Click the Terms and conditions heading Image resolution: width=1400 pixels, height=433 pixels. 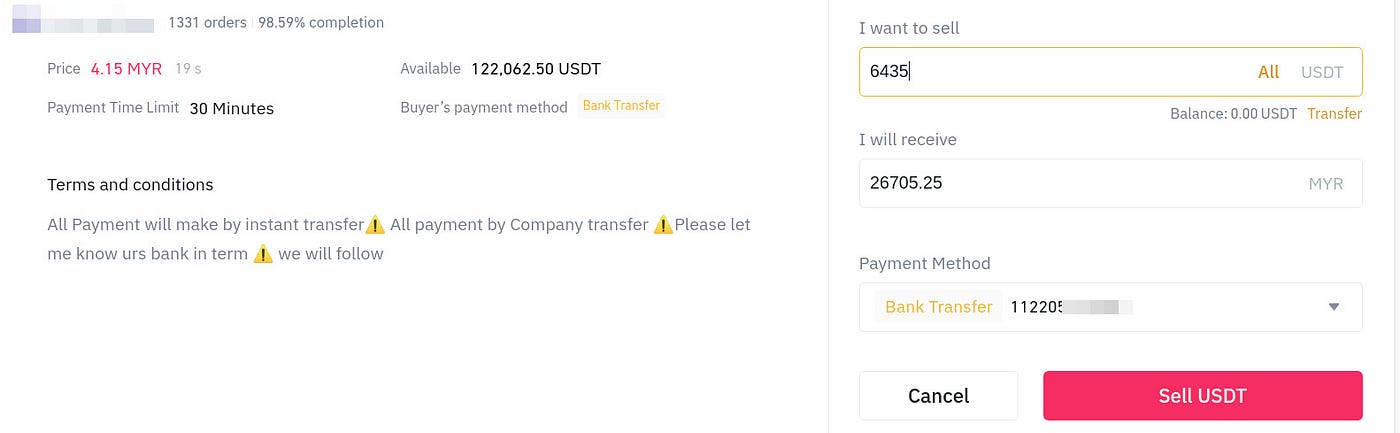pyautogui.click(x=130, y=185)
